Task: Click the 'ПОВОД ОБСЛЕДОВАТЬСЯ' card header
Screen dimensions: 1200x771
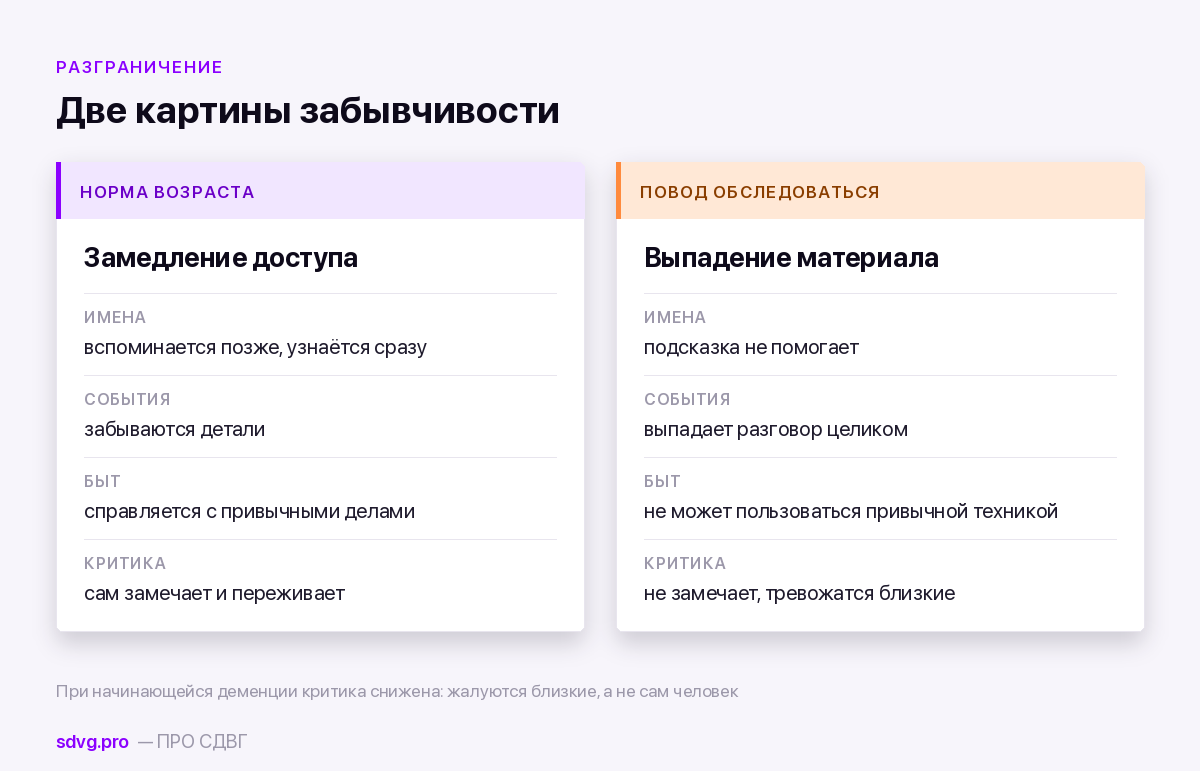Action: (880, 191)
